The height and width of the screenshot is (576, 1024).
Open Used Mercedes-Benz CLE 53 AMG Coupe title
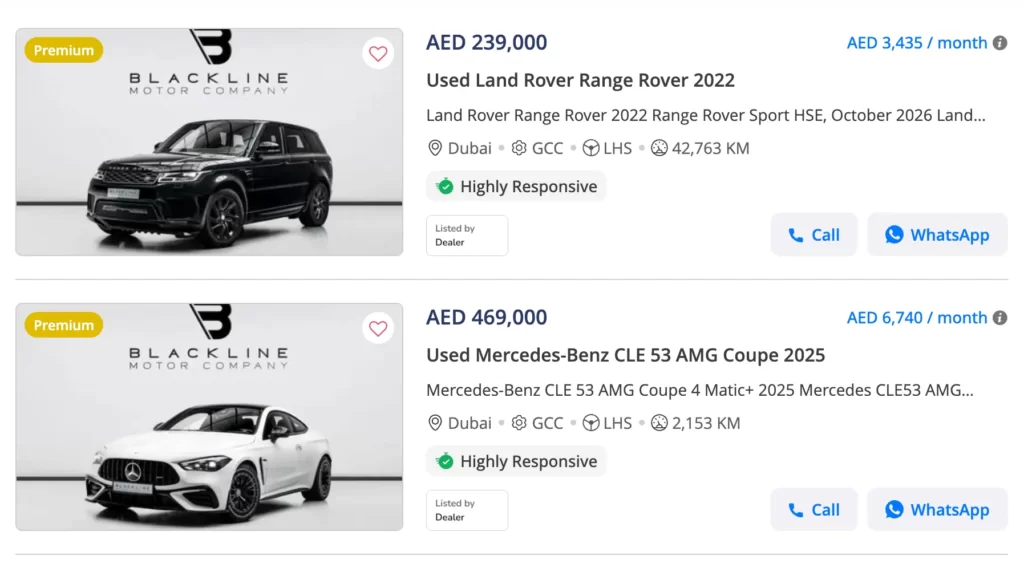[625, 355]
